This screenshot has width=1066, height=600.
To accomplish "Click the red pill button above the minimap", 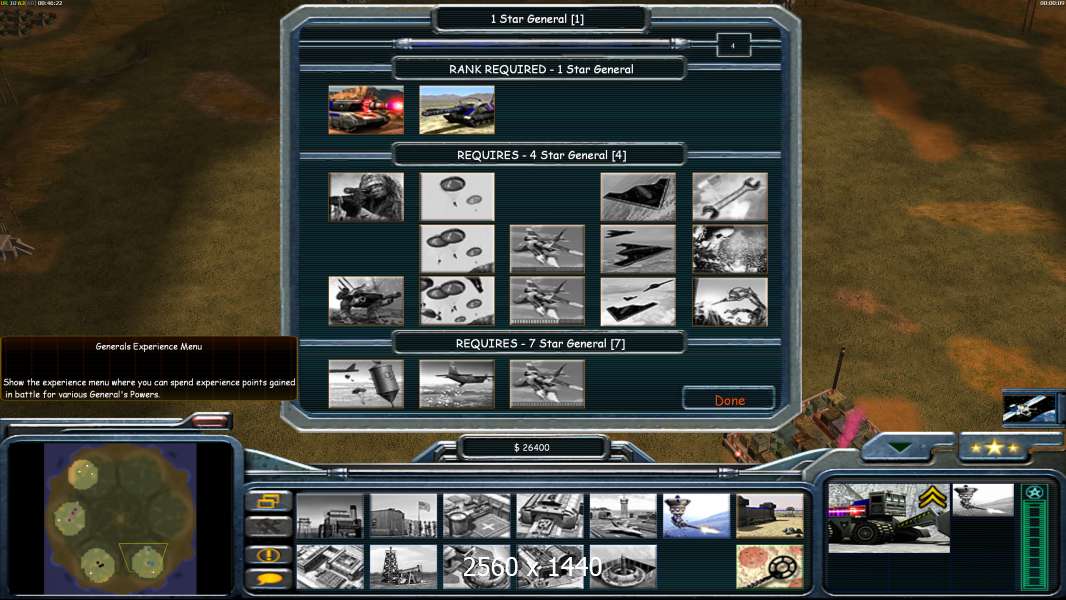I will pyautogui.click(x=209, y=422).
